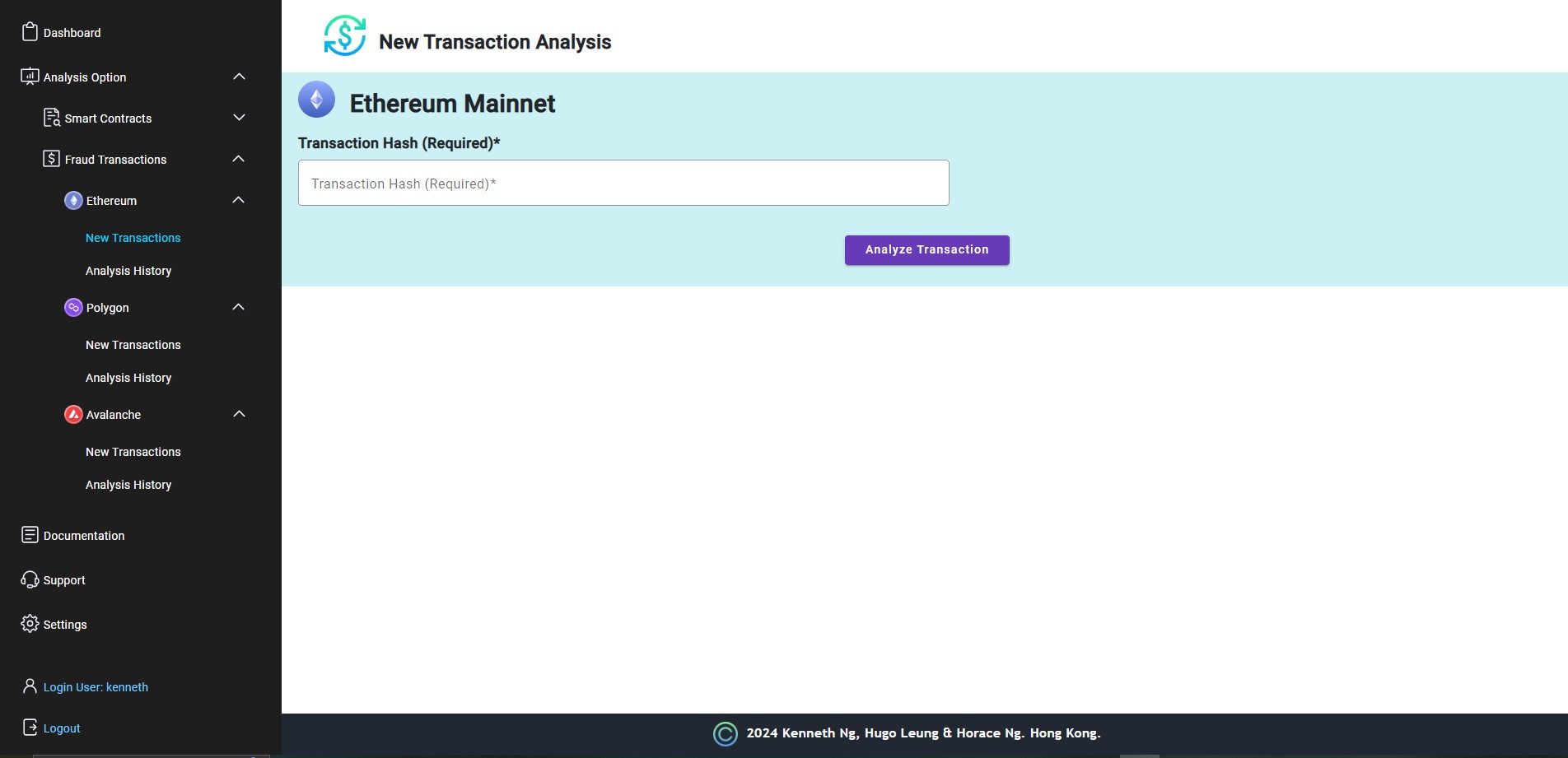Image resolution: width=1568 pixels, height=758 pixels.
Task: Click the Documentation page icon
Action: [30, 535]
